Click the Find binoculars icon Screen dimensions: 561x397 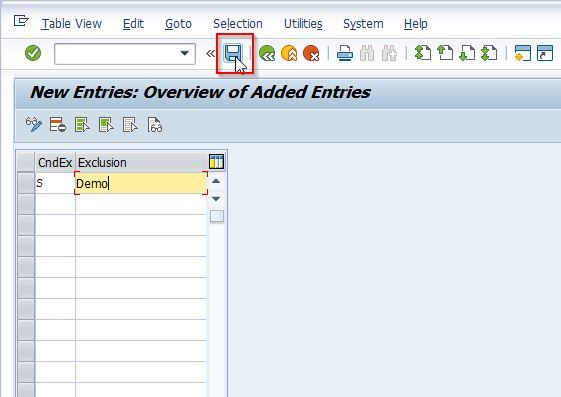pos(367,54)
